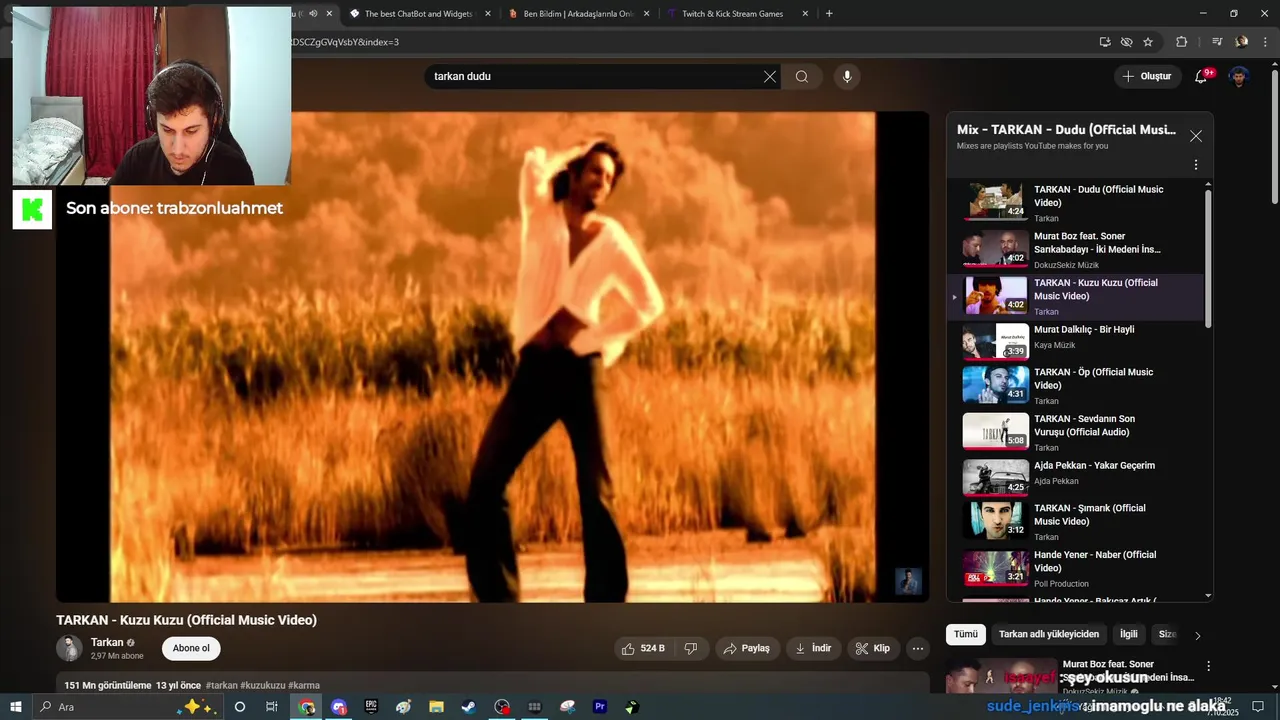Switch to the 'Ben Bildim' browser tab
Screen dimensions: 1280x720
(x=579, y=14)
